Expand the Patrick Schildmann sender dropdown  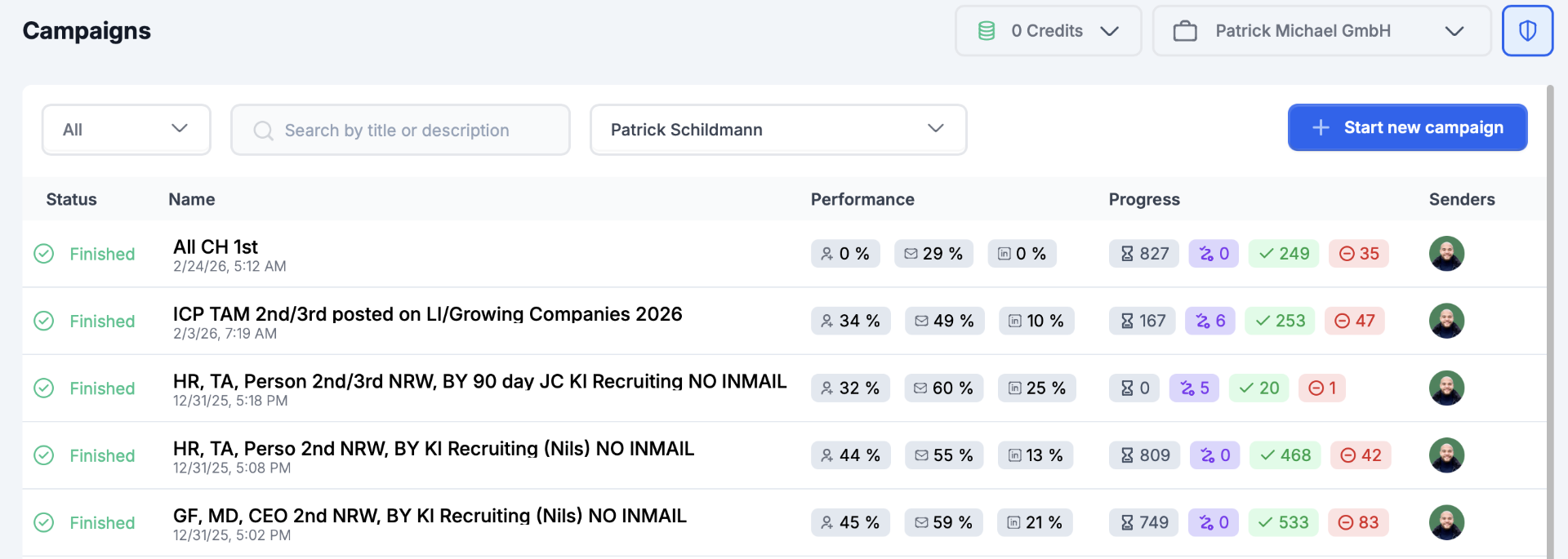point(777,130)
